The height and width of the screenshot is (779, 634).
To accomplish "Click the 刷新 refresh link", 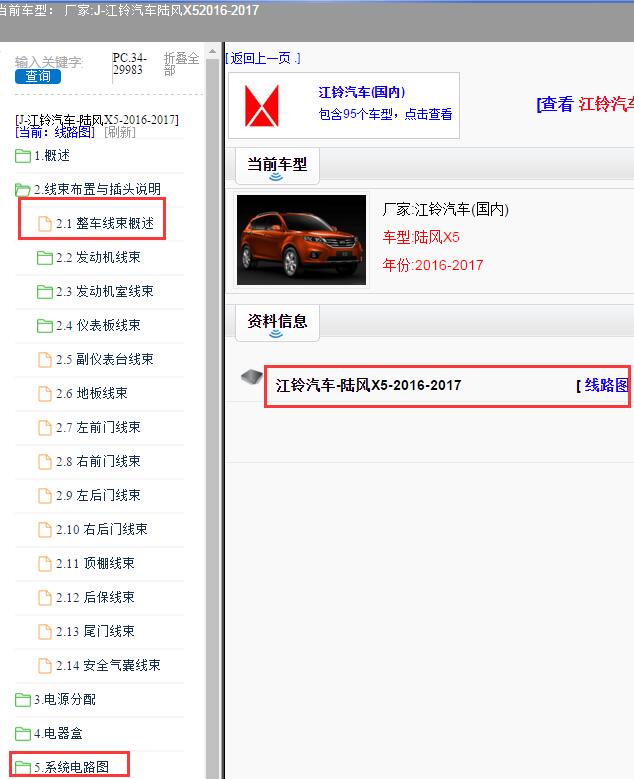I will point(120,132).
